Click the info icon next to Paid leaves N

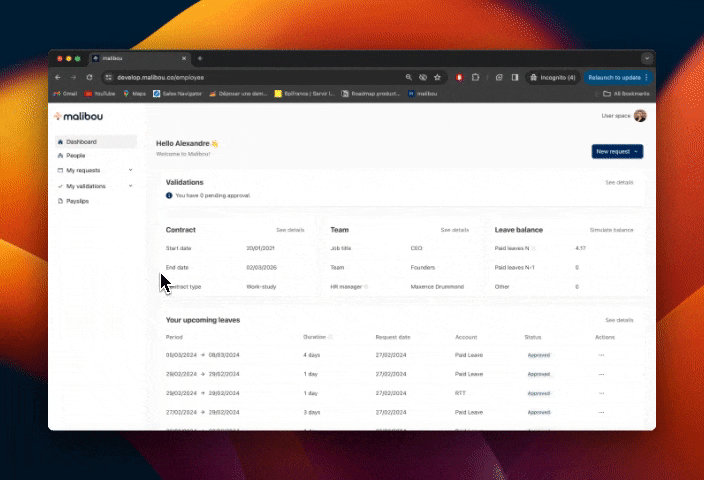click(534, 248)
